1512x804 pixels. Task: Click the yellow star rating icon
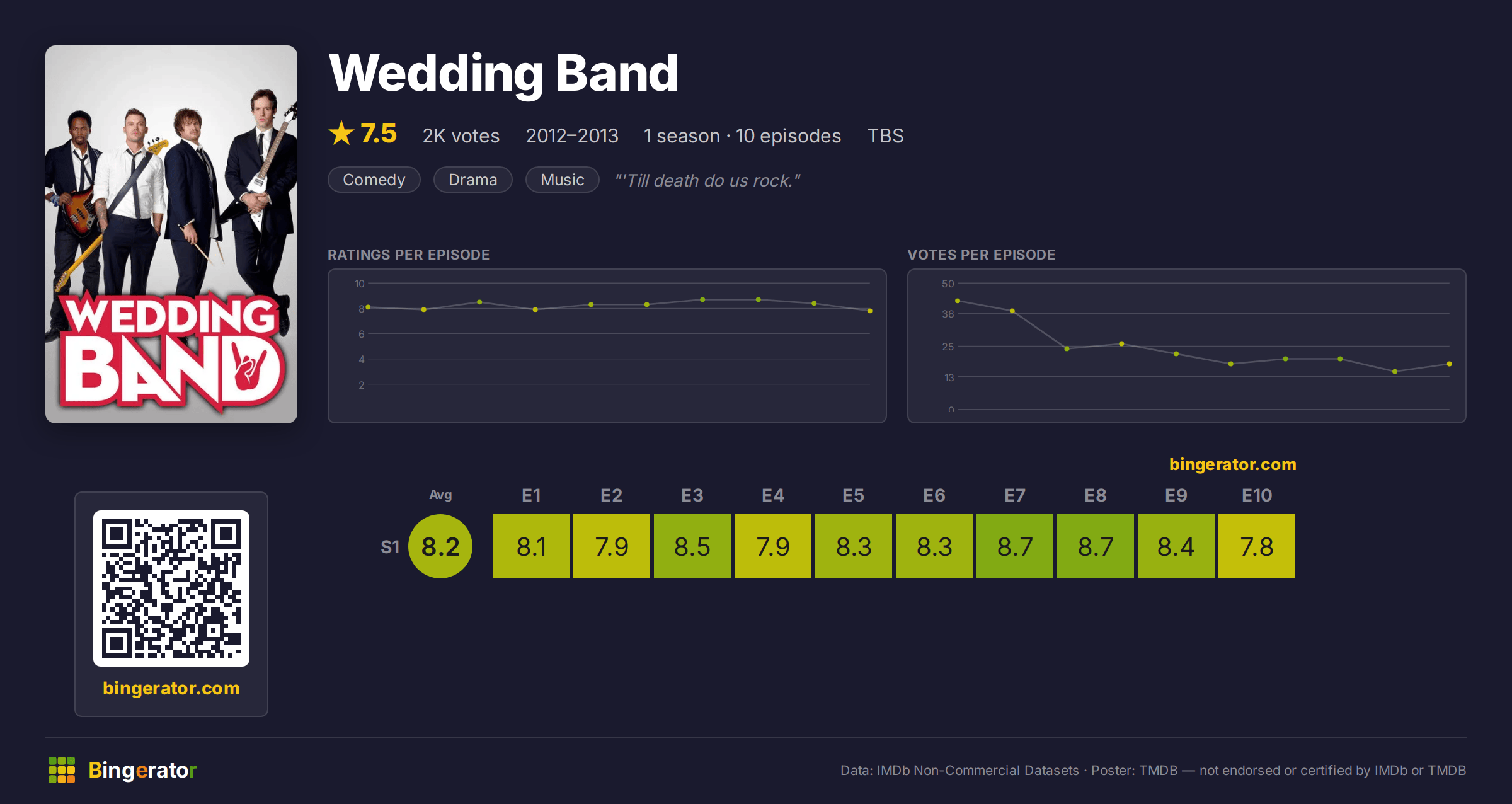[341, 134]
